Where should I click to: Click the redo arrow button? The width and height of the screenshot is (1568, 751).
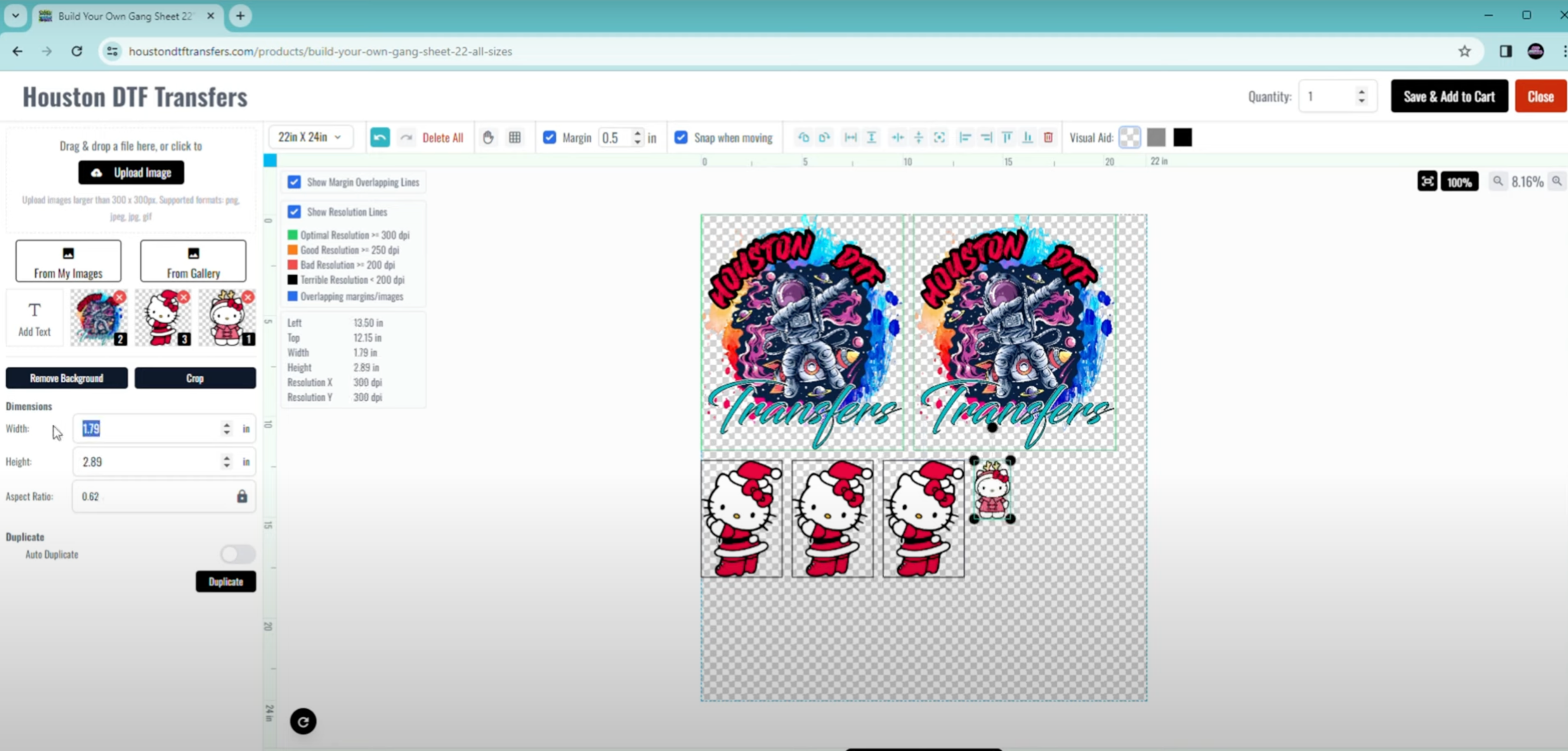[406, 137]
